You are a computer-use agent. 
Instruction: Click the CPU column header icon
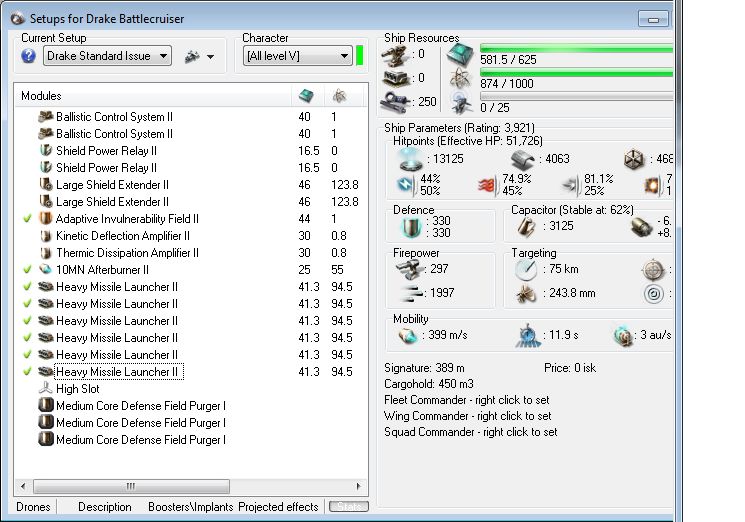point(306,95)
